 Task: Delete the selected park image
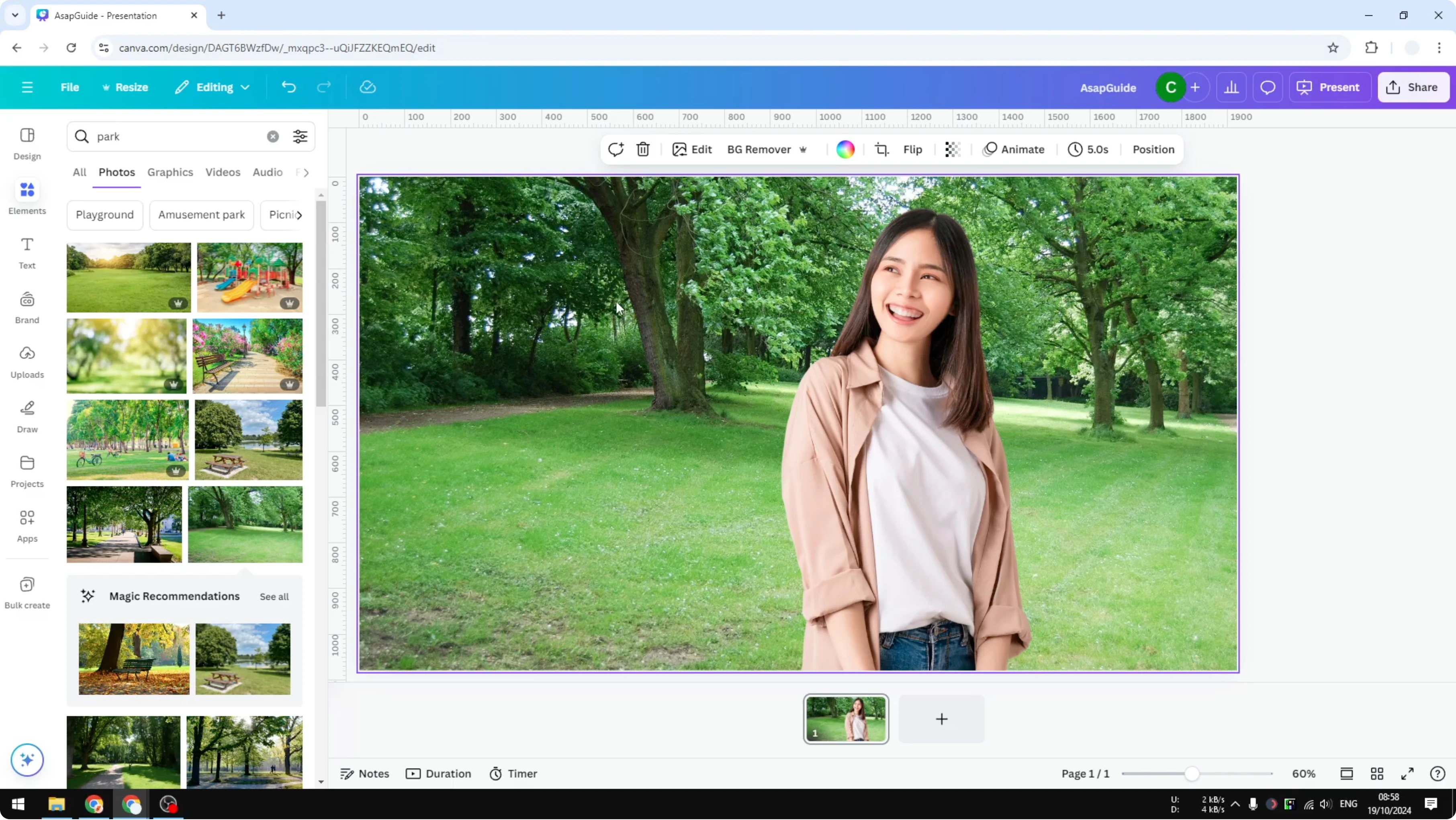(x=643, y=149)
